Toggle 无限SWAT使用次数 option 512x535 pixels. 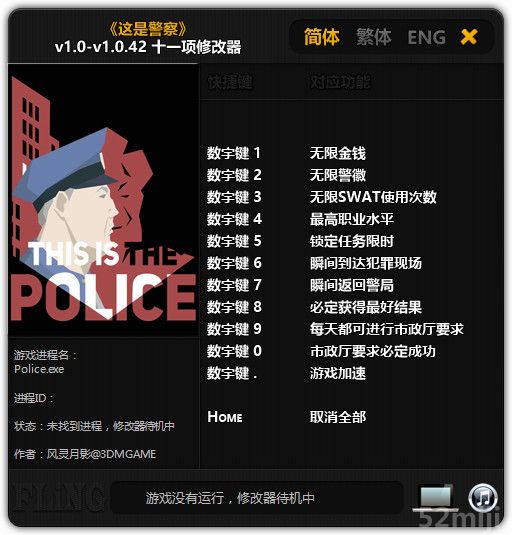click(373, 197)
